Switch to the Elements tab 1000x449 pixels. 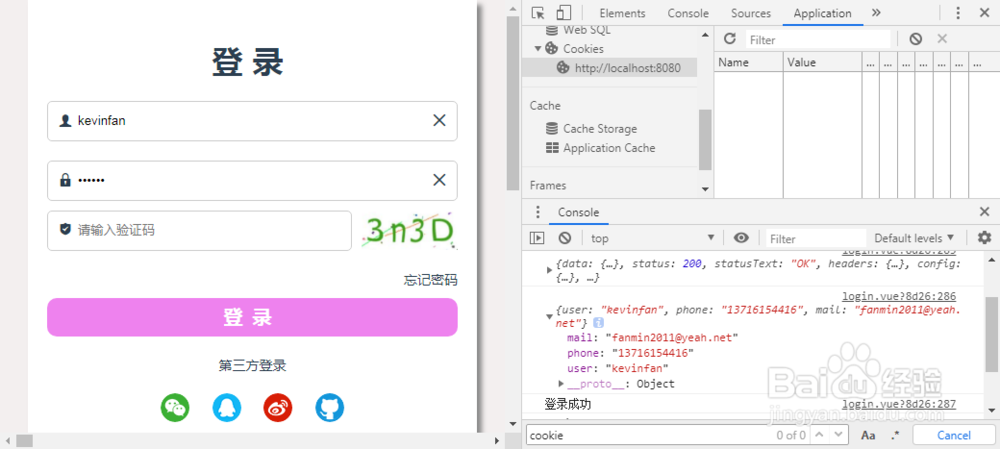[x=622, y=13]
